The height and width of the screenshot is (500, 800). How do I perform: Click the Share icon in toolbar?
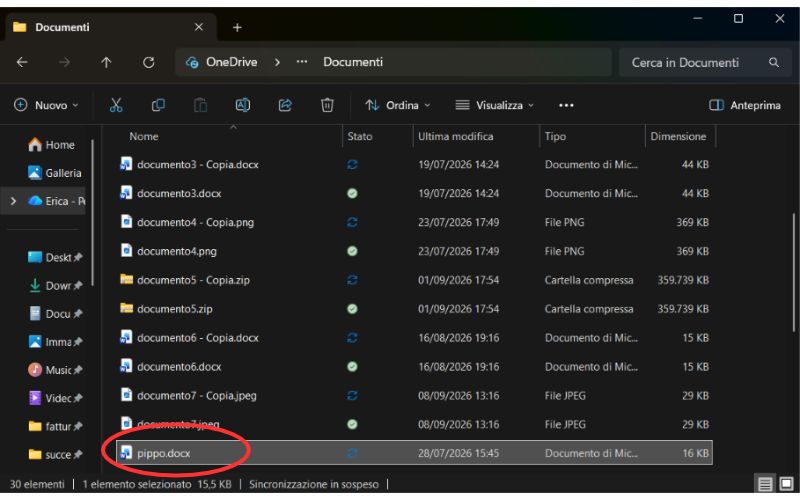[x=285, y=105]
